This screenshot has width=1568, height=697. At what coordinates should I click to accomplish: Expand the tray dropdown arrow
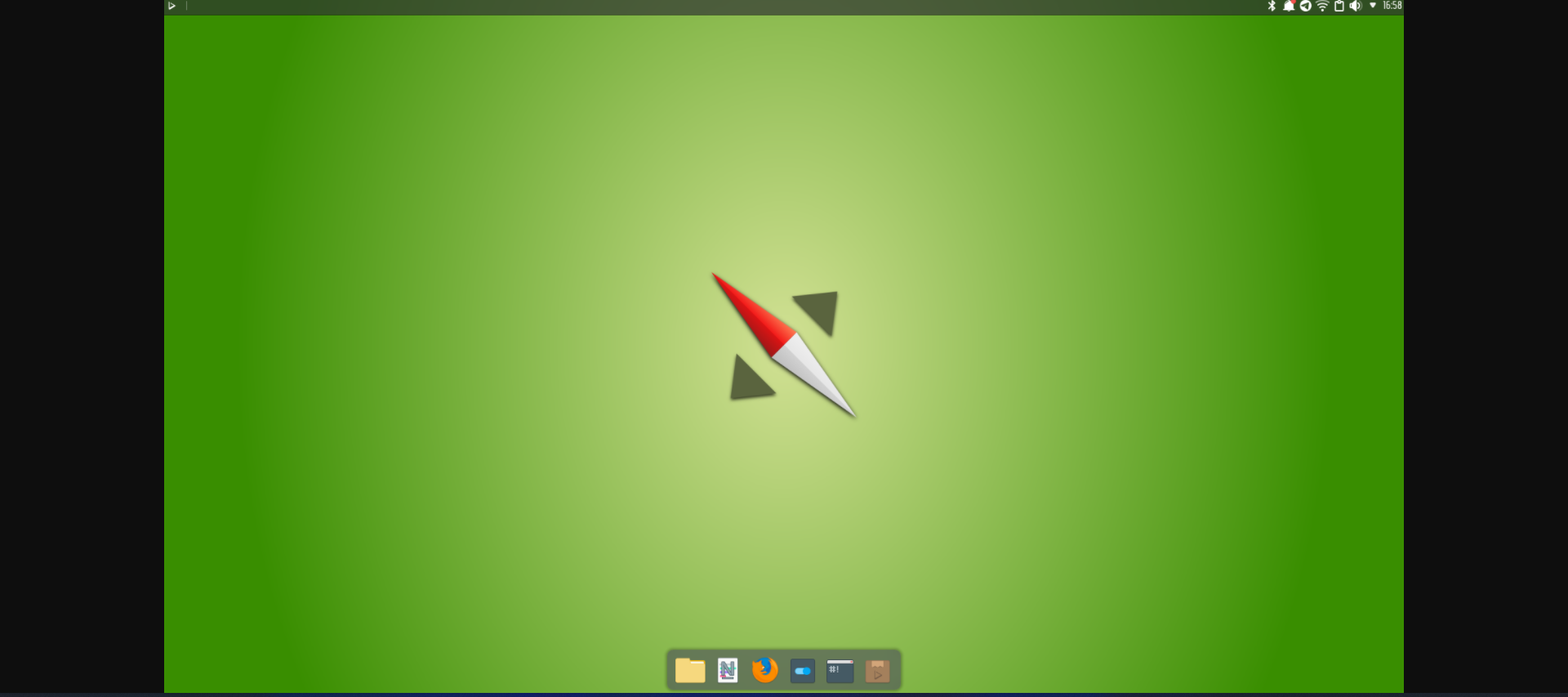click(1373, 6)
